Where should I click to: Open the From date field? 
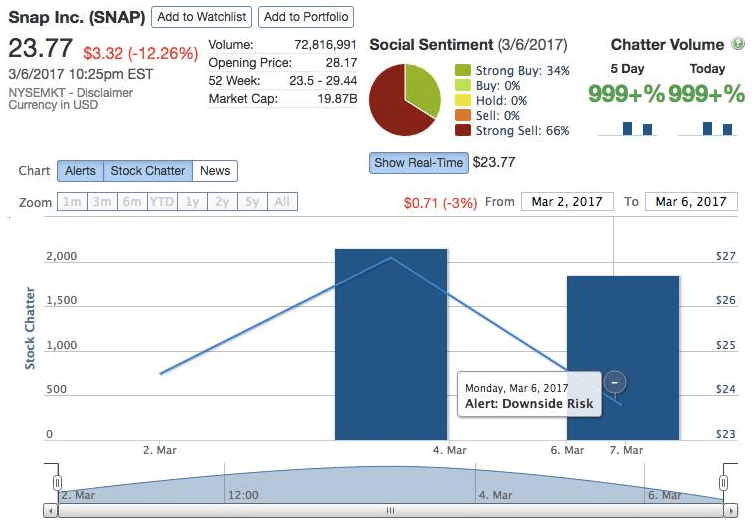[567, 202]
